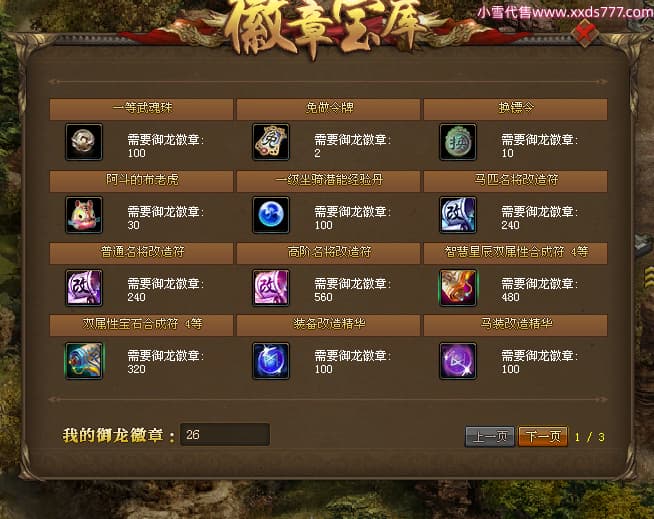This screenshot has width=654, height=519.
Task: Click the purple 马装改造精华 icon
Action: click(458, 360)
